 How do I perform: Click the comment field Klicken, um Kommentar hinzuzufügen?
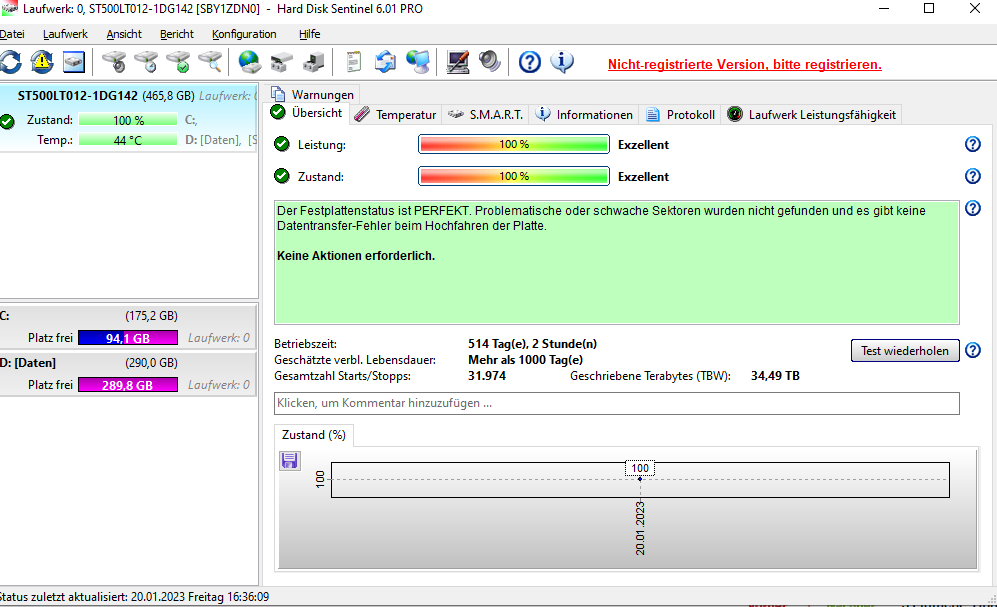(x=617, y=403)
